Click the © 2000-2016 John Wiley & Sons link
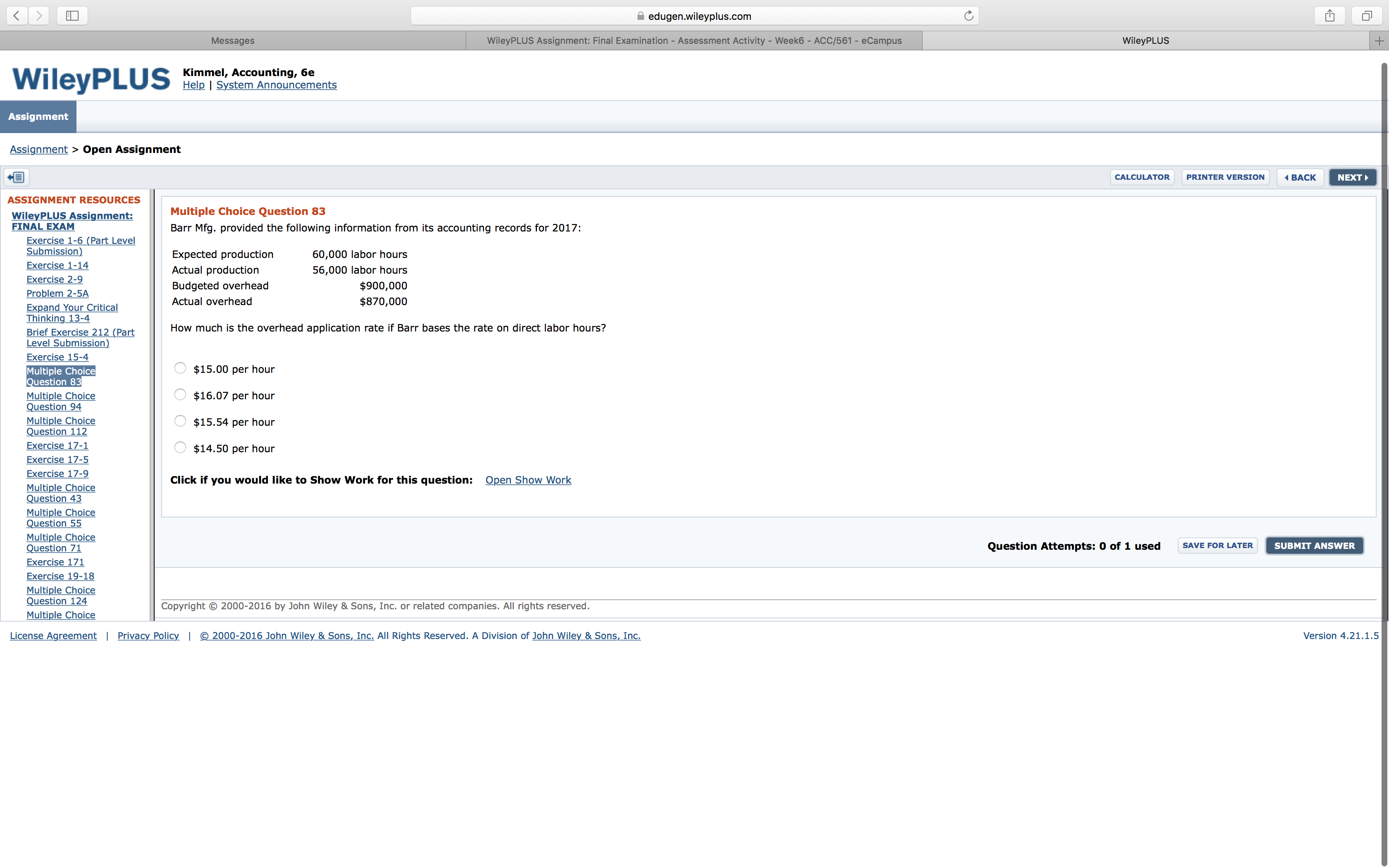1389x868 pixels. 287,636
